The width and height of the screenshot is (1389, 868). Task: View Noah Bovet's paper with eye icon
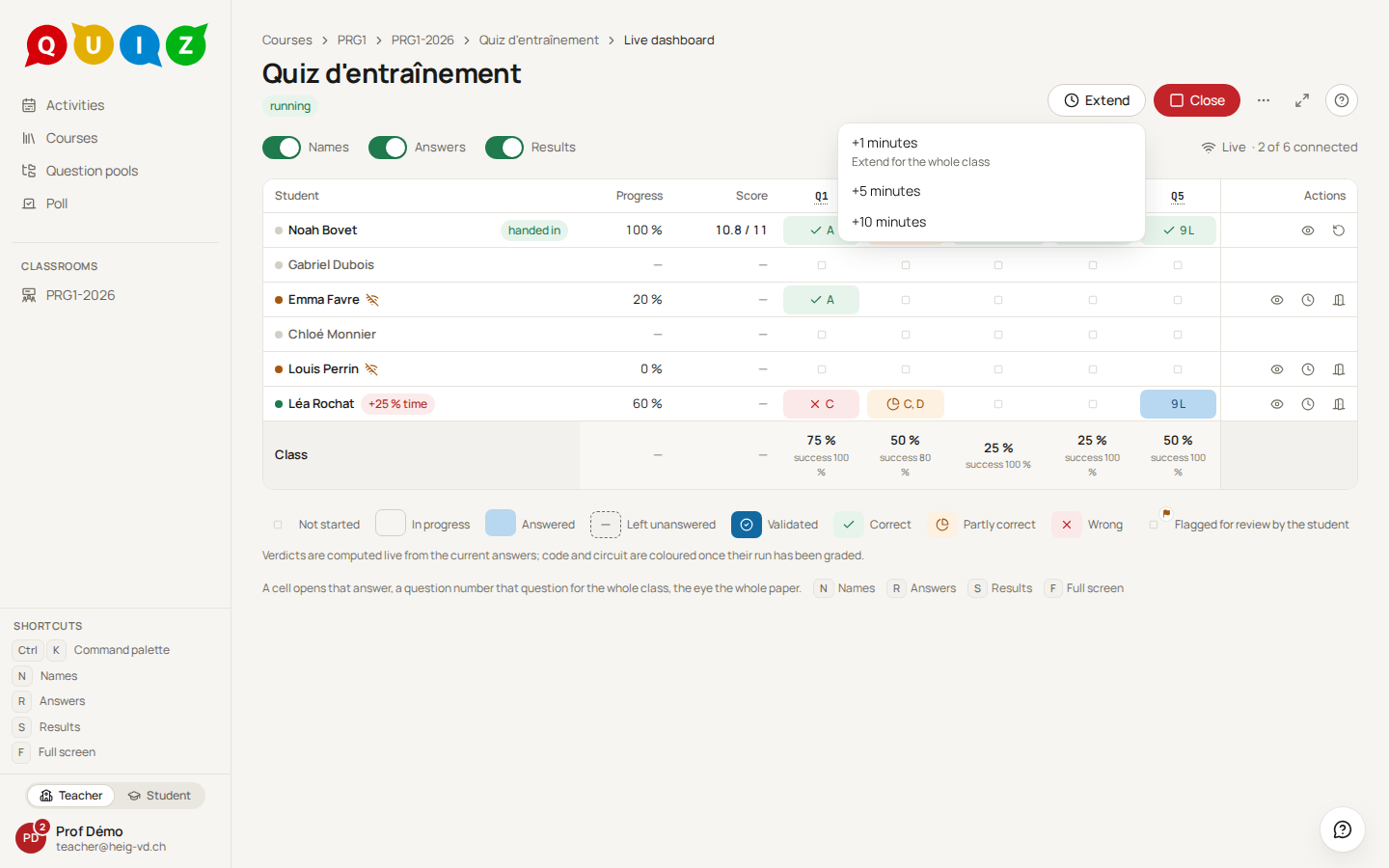(1308, 231)
